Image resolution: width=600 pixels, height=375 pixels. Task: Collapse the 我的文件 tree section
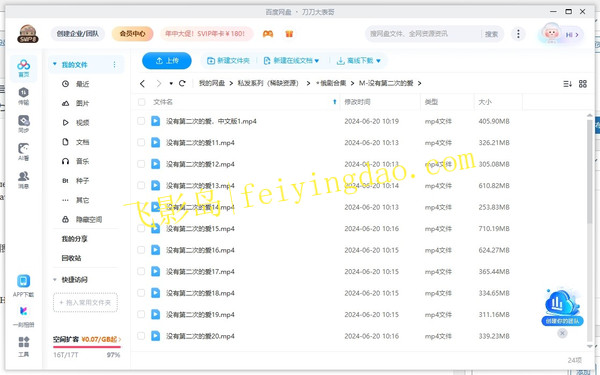pyautogui.click(x=55, y=64)
